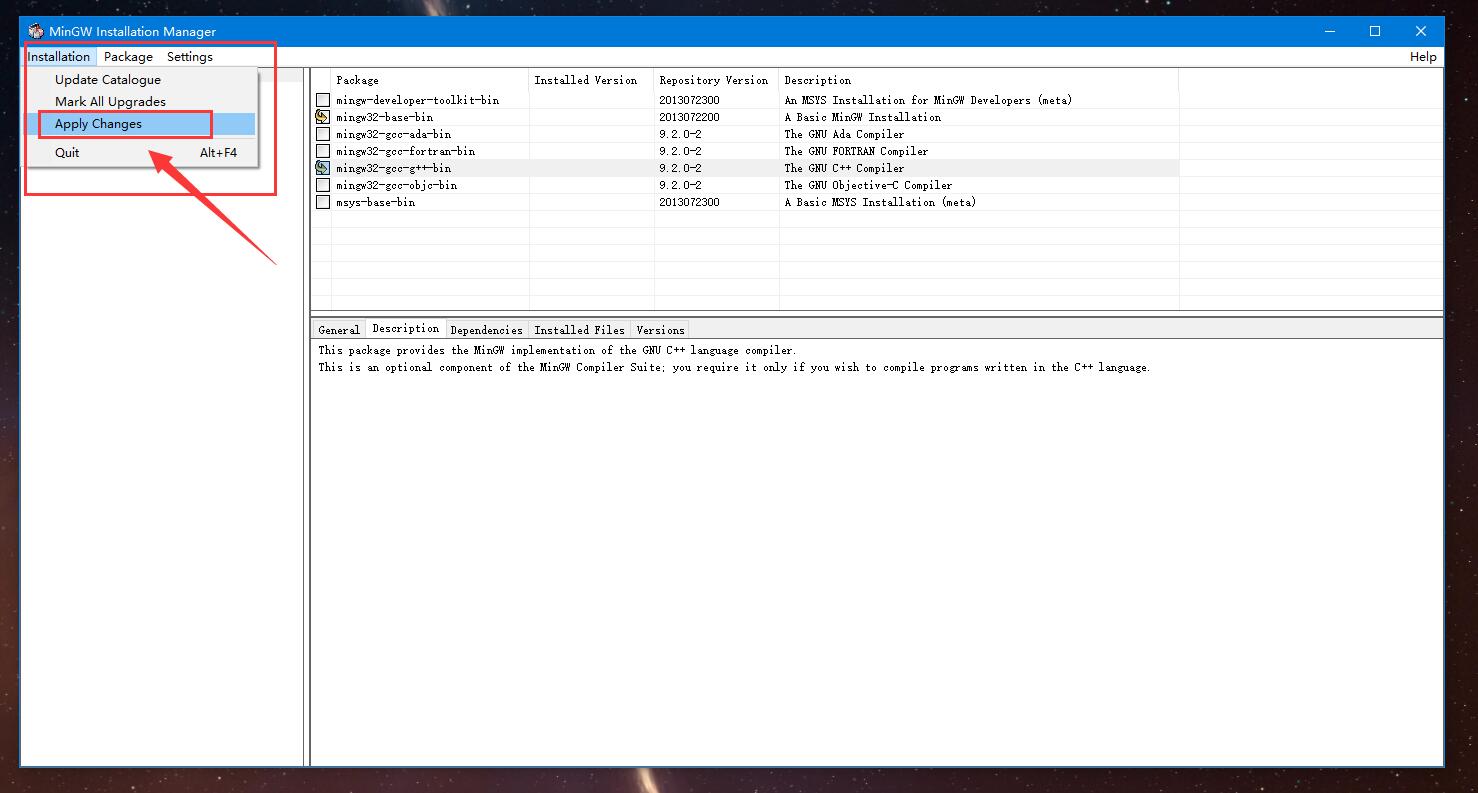Click the marked mingw32-gcc-g++-bin install icon

click(322, 168)
